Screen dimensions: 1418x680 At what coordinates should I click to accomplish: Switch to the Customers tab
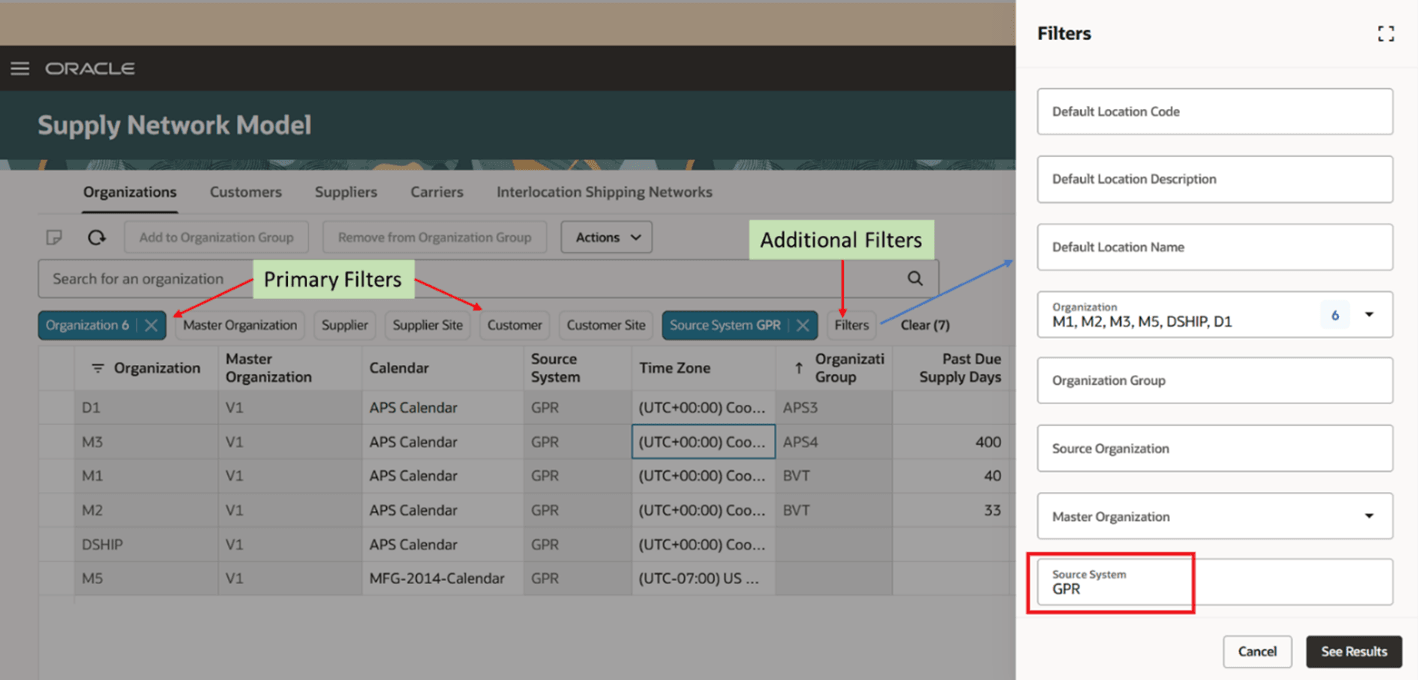pyautogui.click(x=245, y=192)
